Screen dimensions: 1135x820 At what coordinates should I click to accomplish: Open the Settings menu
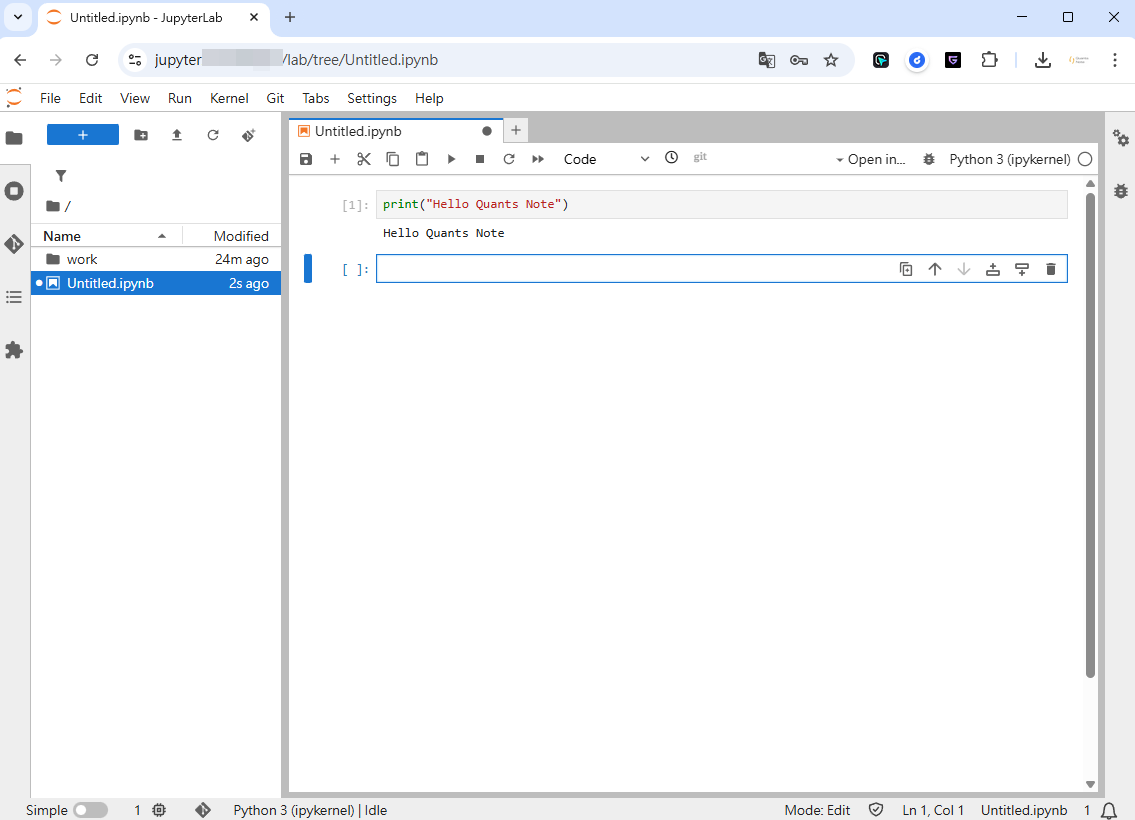tap(371, 98)
